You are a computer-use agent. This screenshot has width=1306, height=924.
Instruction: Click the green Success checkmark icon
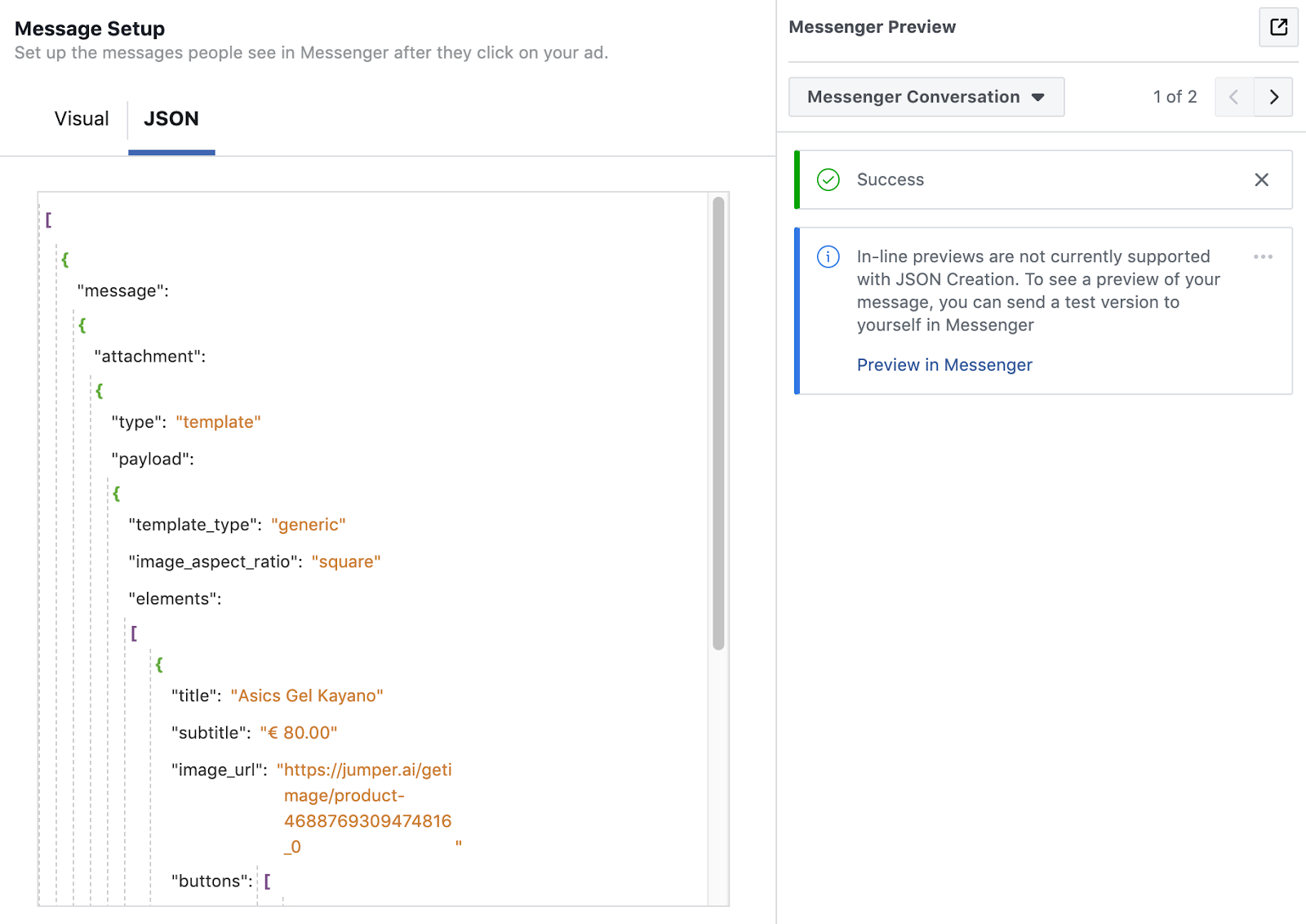(x=828, y=180)
